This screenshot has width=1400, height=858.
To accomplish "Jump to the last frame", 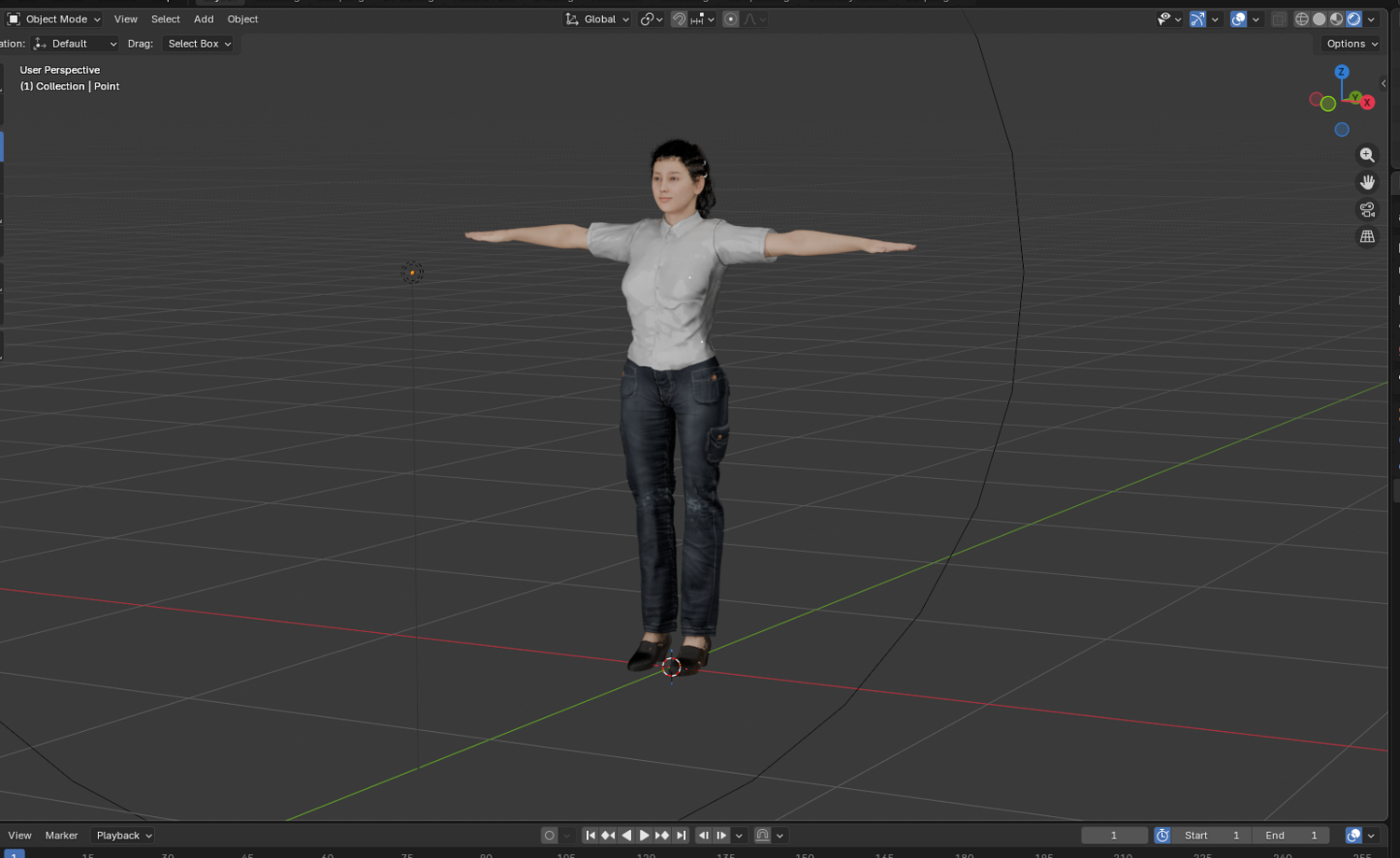I will tap(680, 836).
